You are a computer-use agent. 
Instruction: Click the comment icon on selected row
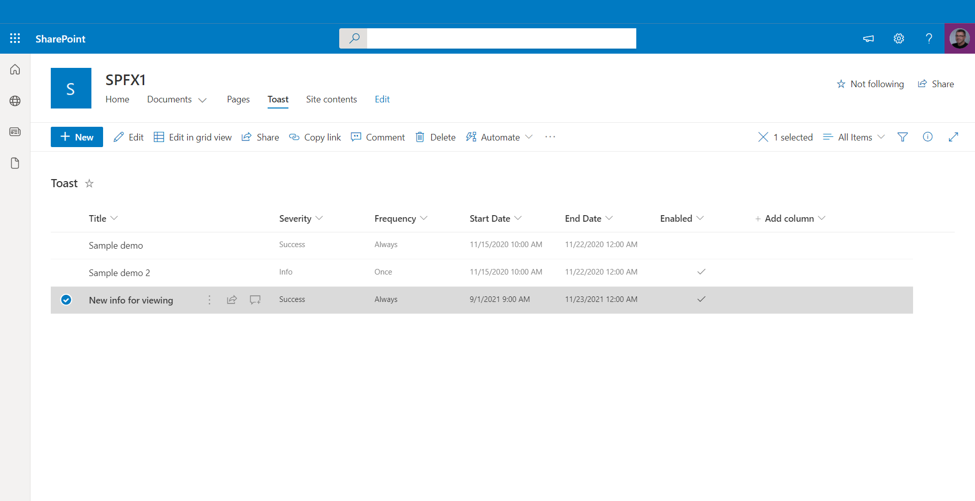[x=255, y=300]
